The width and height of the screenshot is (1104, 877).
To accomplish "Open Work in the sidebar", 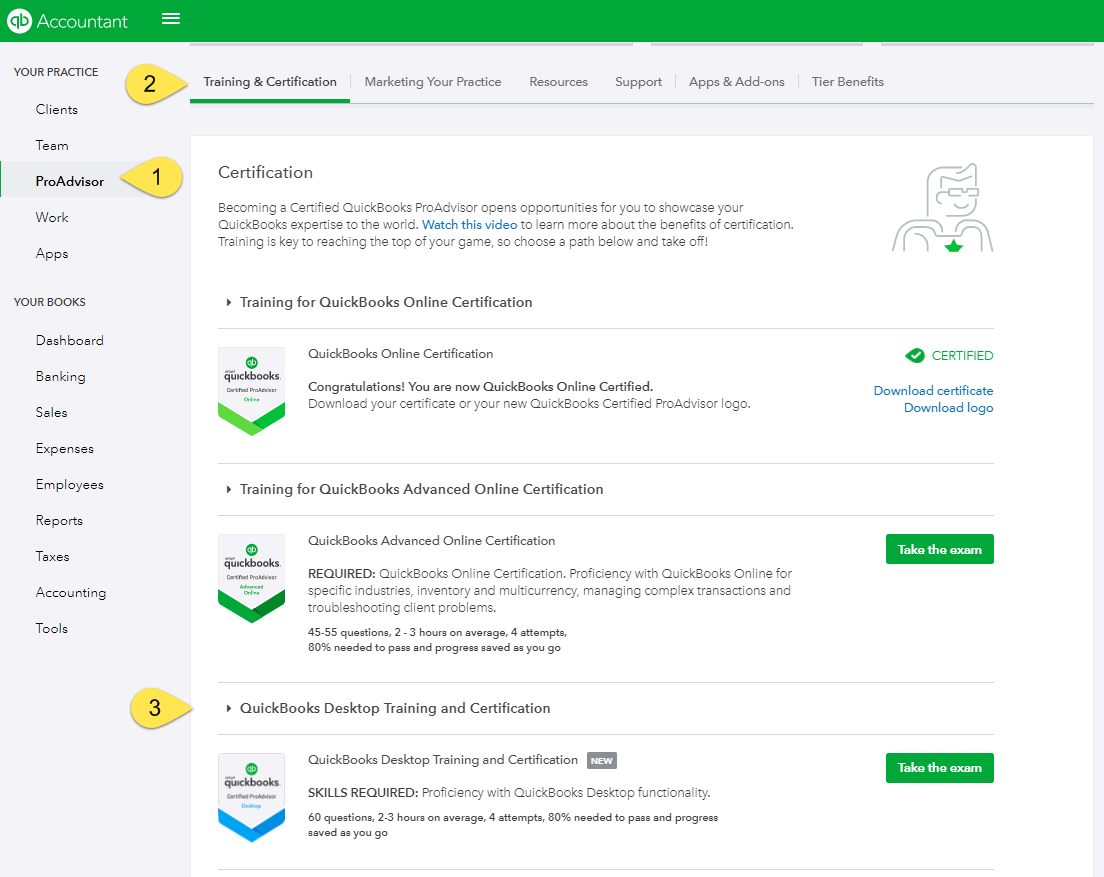I will coord(52,217).
